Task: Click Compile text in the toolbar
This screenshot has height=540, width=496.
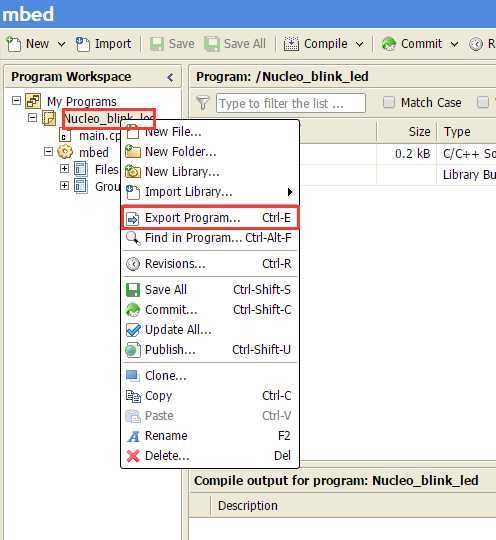Action: 326,44
